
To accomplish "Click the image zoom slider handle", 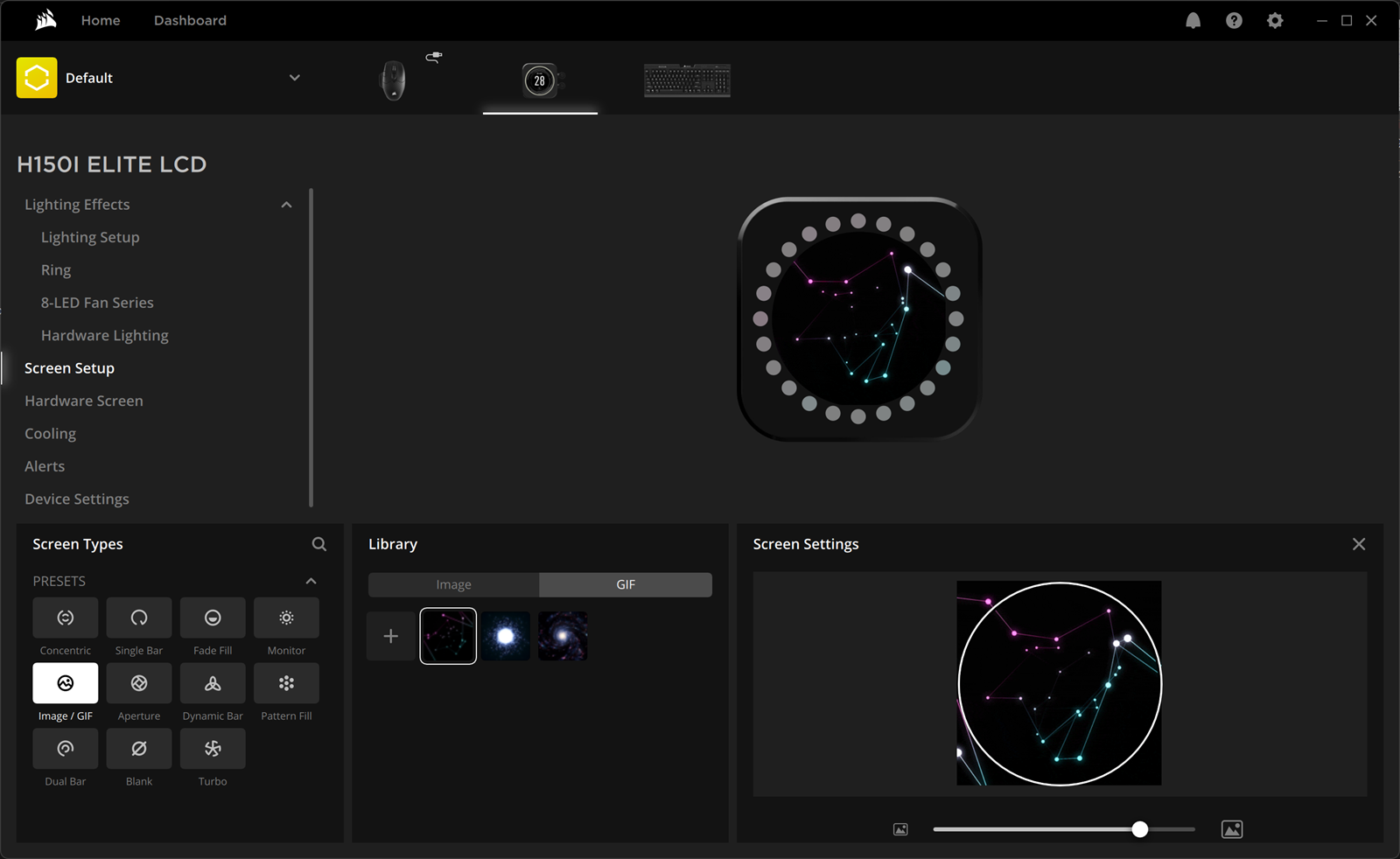I will pyautogui.click(x=1139, y=829).
